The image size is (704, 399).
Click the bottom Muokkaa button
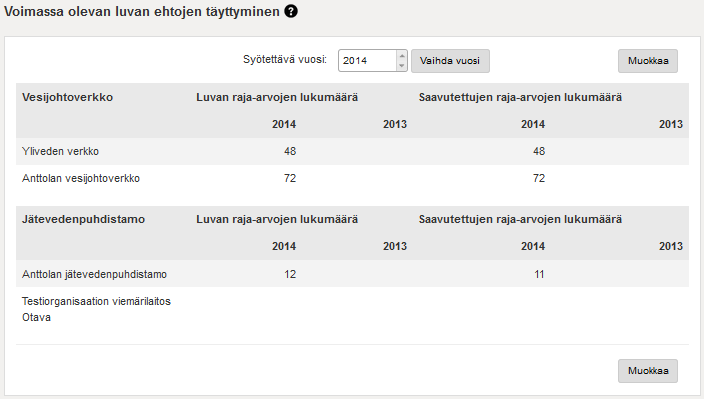pyautogui.click(x=648, y=371)
